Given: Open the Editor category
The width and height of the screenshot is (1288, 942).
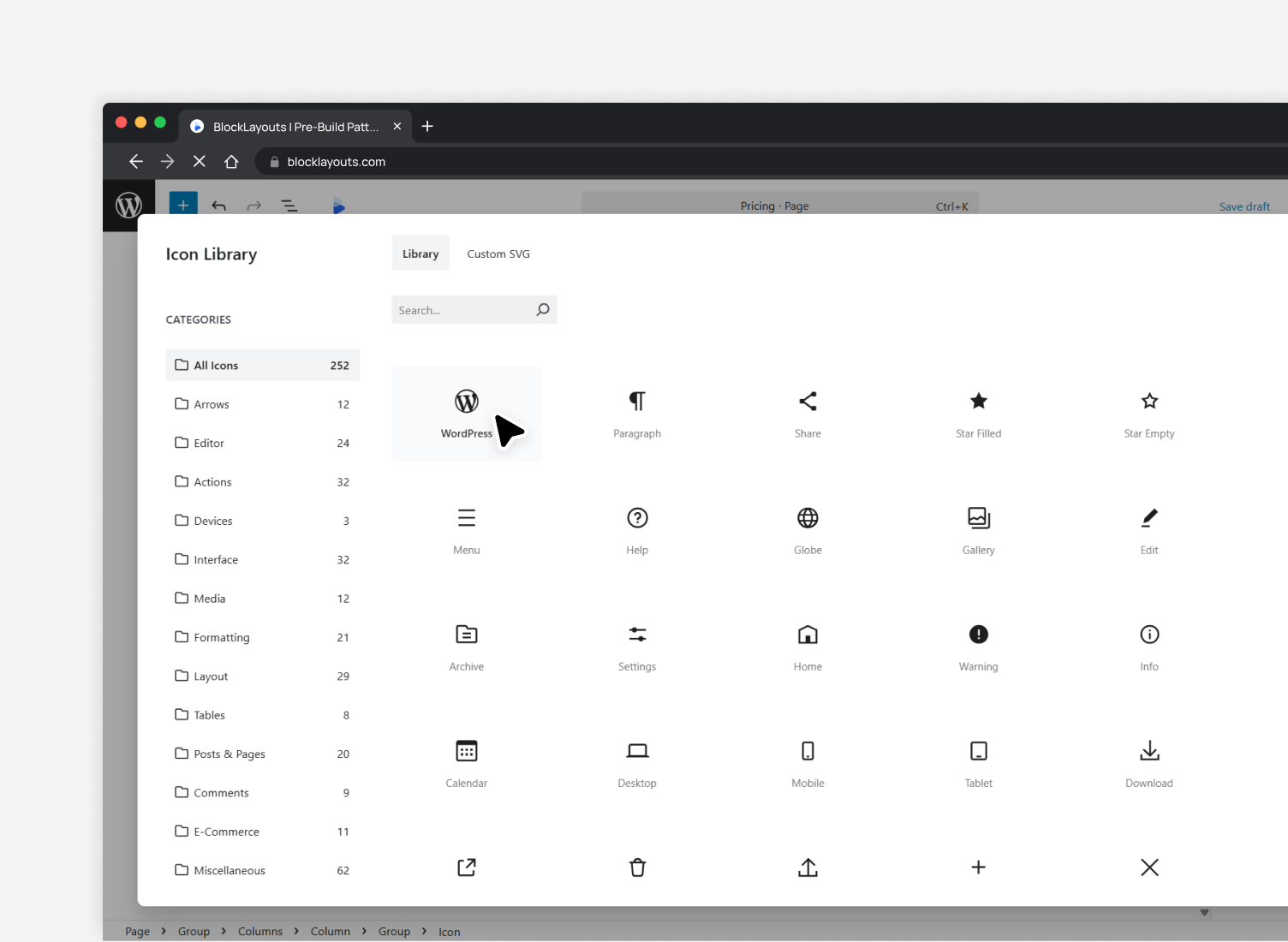Looking at the screenshot, I should [263, 443].
